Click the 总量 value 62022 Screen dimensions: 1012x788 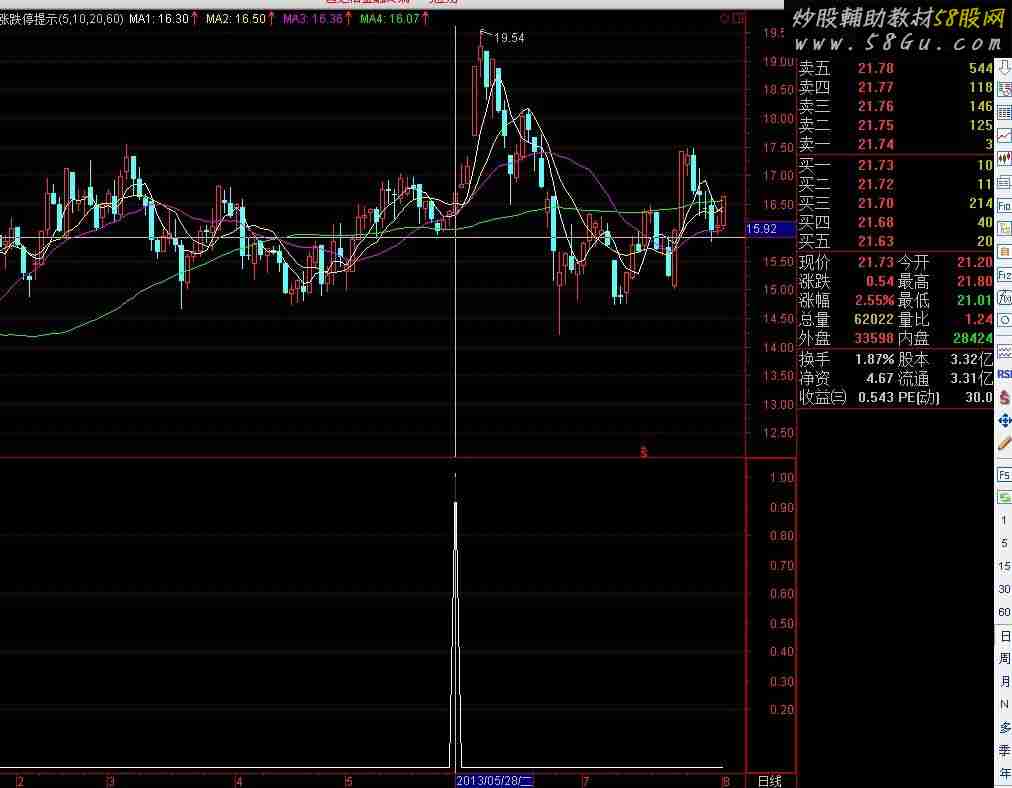[x=874, y=319]
